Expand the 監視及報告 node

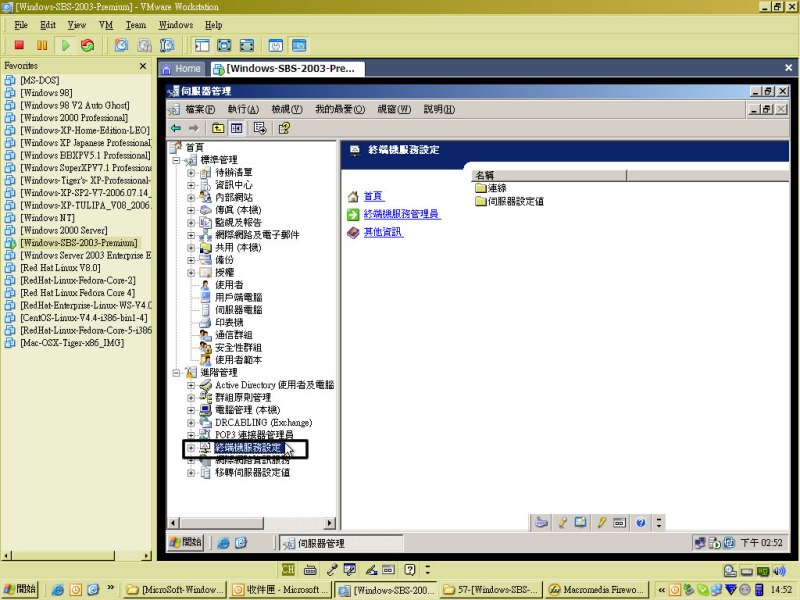(191, 222)
